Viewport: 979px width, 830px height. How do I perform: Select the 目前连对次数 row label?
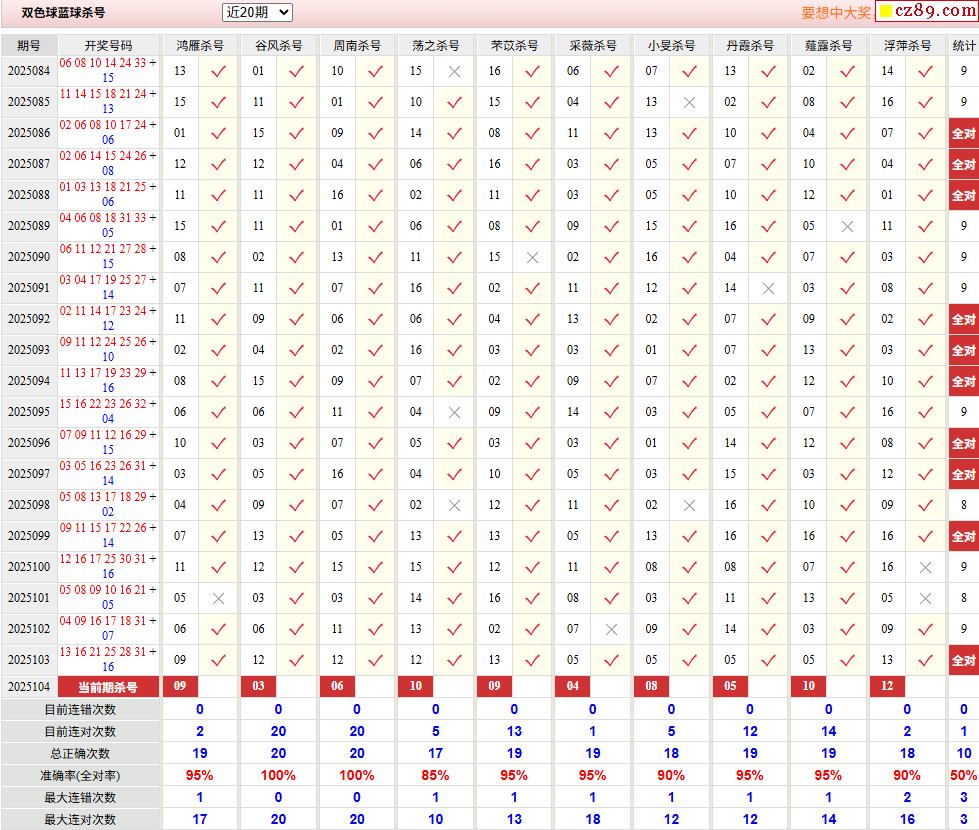(81, 731)
